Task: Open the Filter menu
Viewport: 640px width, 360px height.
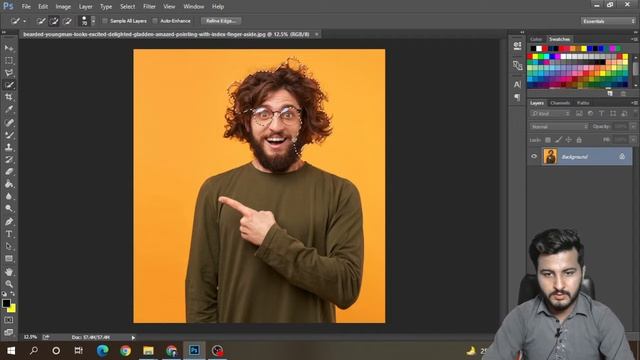Action: click(149, 7)
